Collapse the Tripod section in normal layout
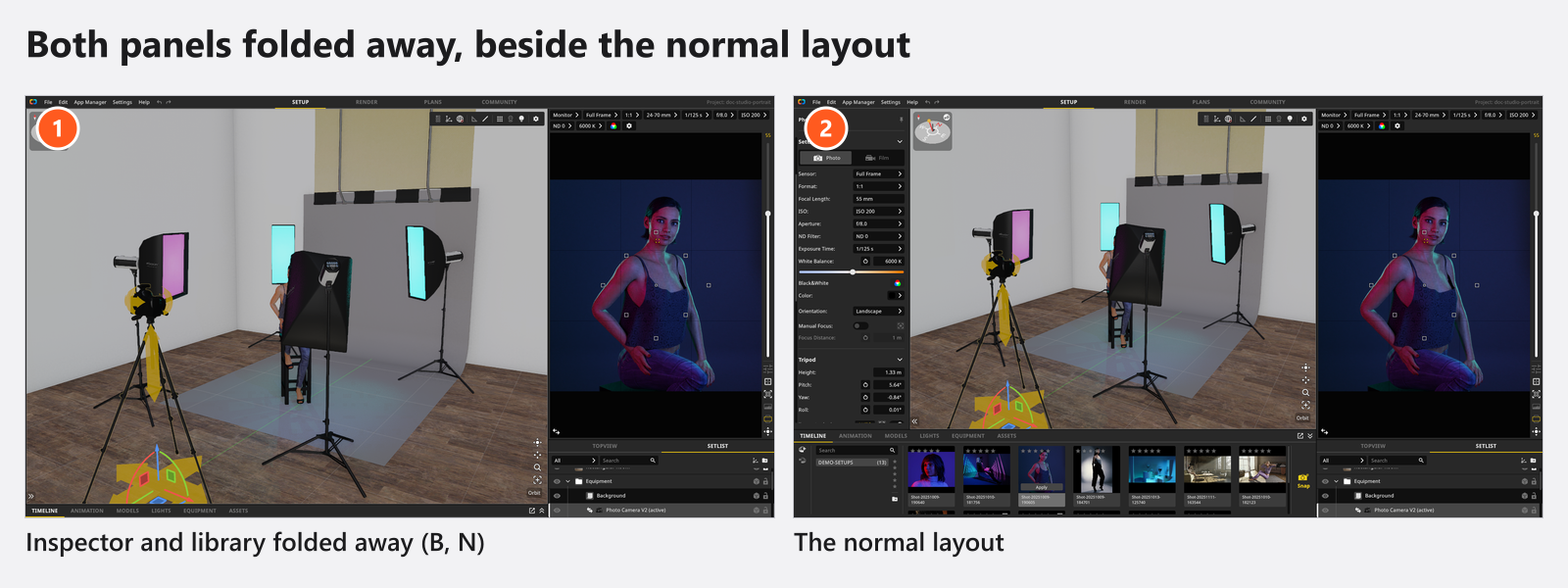Screen dimensions: 1568x588 900,360
